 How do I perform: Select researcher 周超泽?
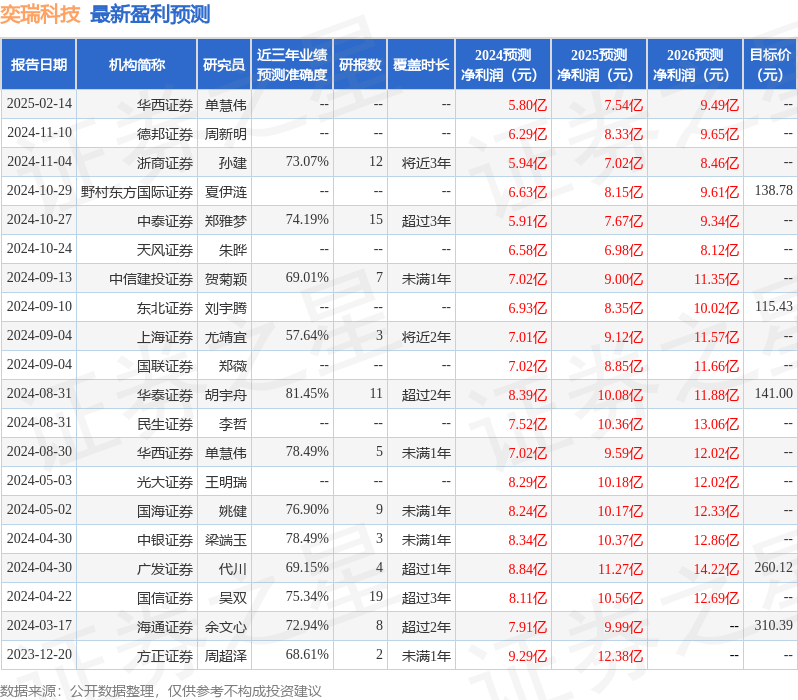pos(225,656)
